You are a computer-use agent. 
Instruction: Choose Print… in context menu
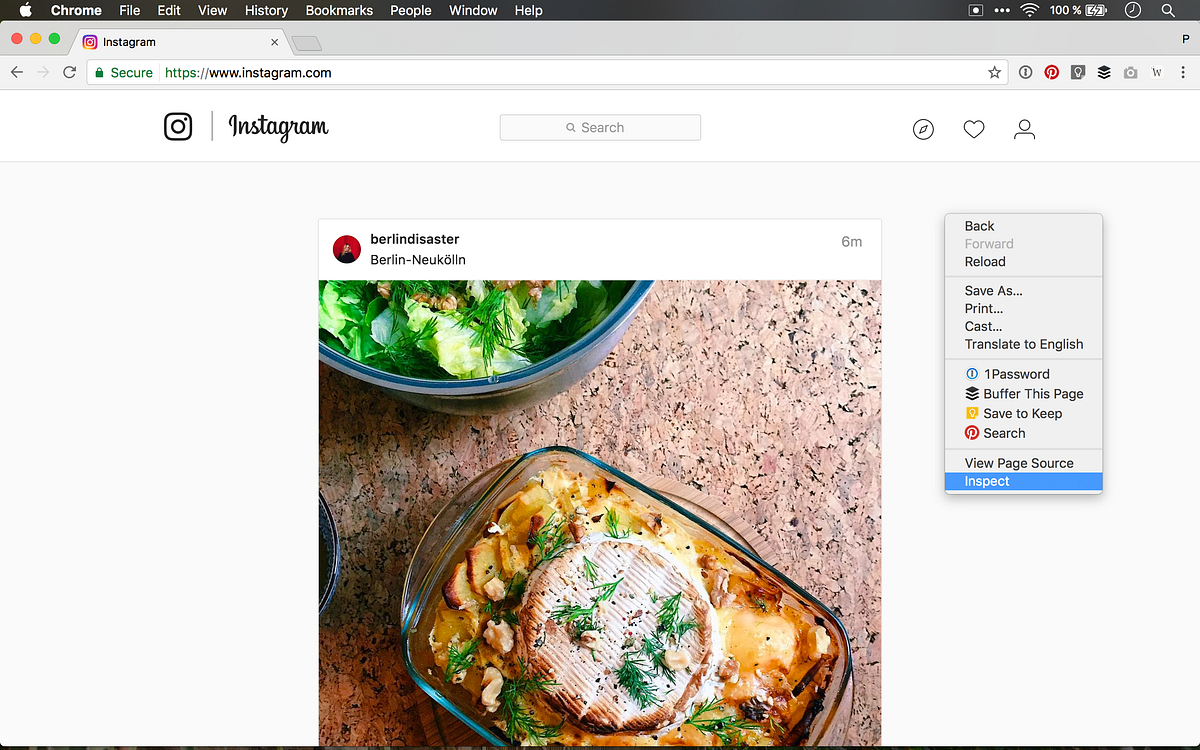pos(1023,309)
